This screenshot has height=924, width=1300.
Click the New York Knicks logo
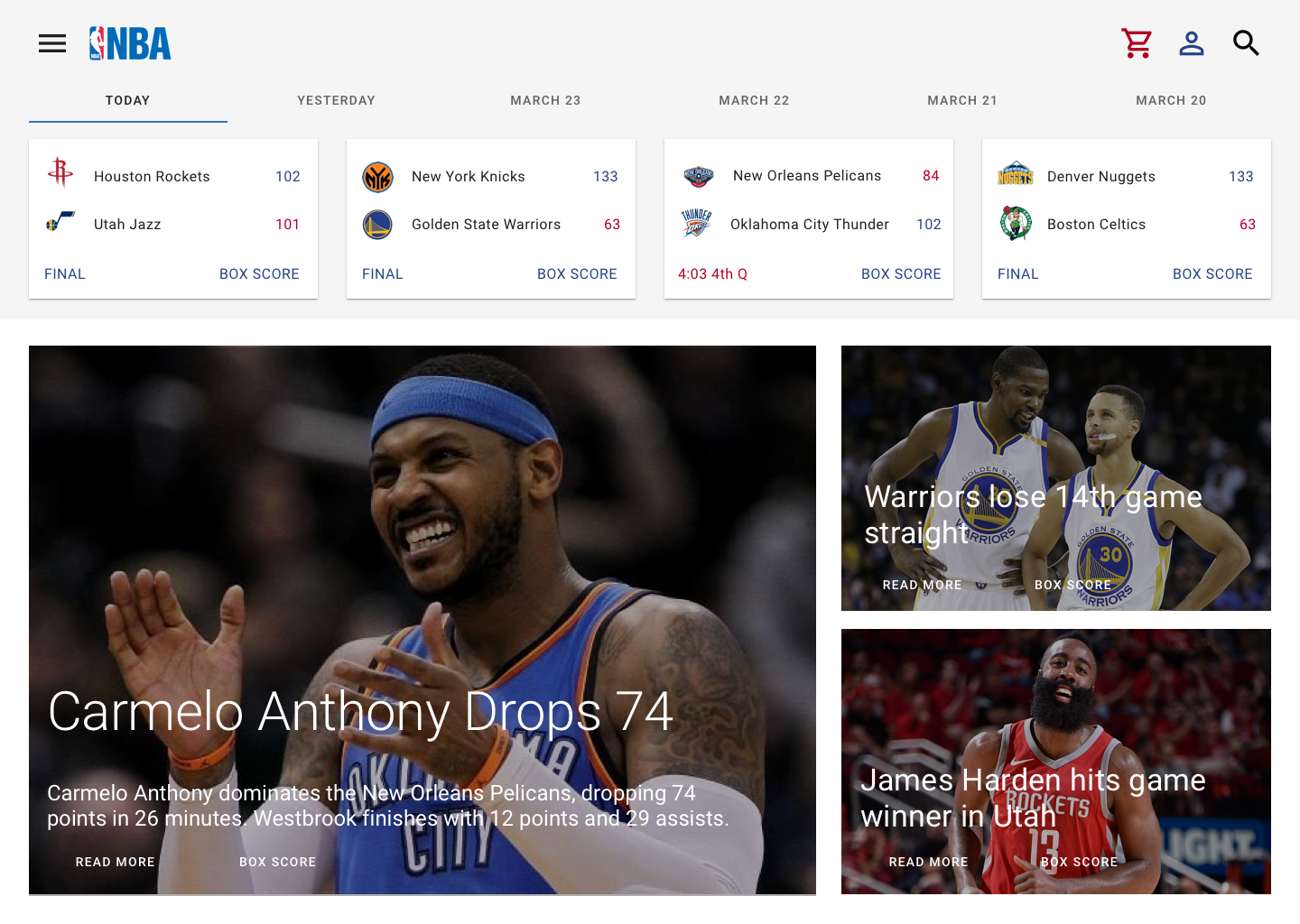377,177
